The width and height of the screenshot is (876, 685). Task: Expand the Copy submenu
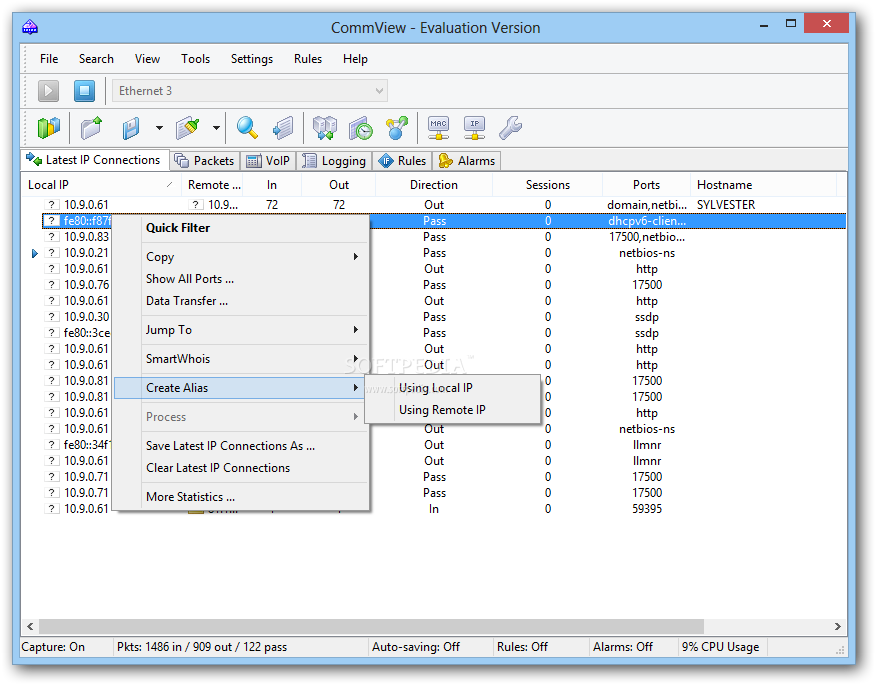click(241, 257)
